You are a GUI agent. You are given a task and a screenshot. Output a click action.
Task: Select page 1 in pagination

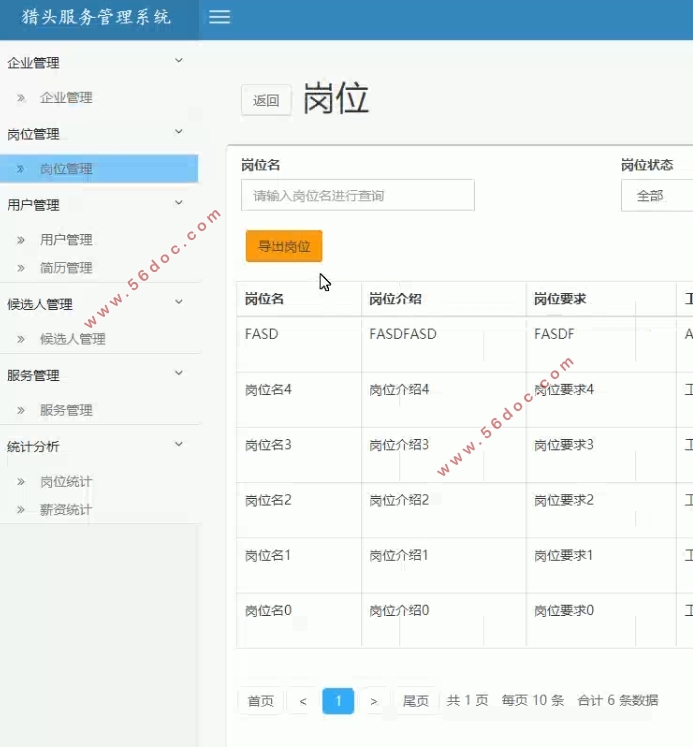[338, 701]
